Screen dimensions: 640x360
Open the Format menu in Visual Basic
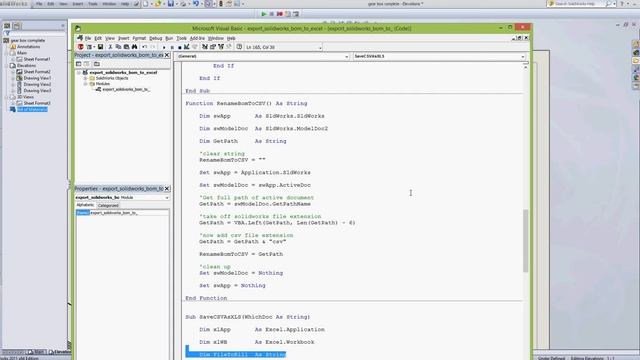pos(139,38)
